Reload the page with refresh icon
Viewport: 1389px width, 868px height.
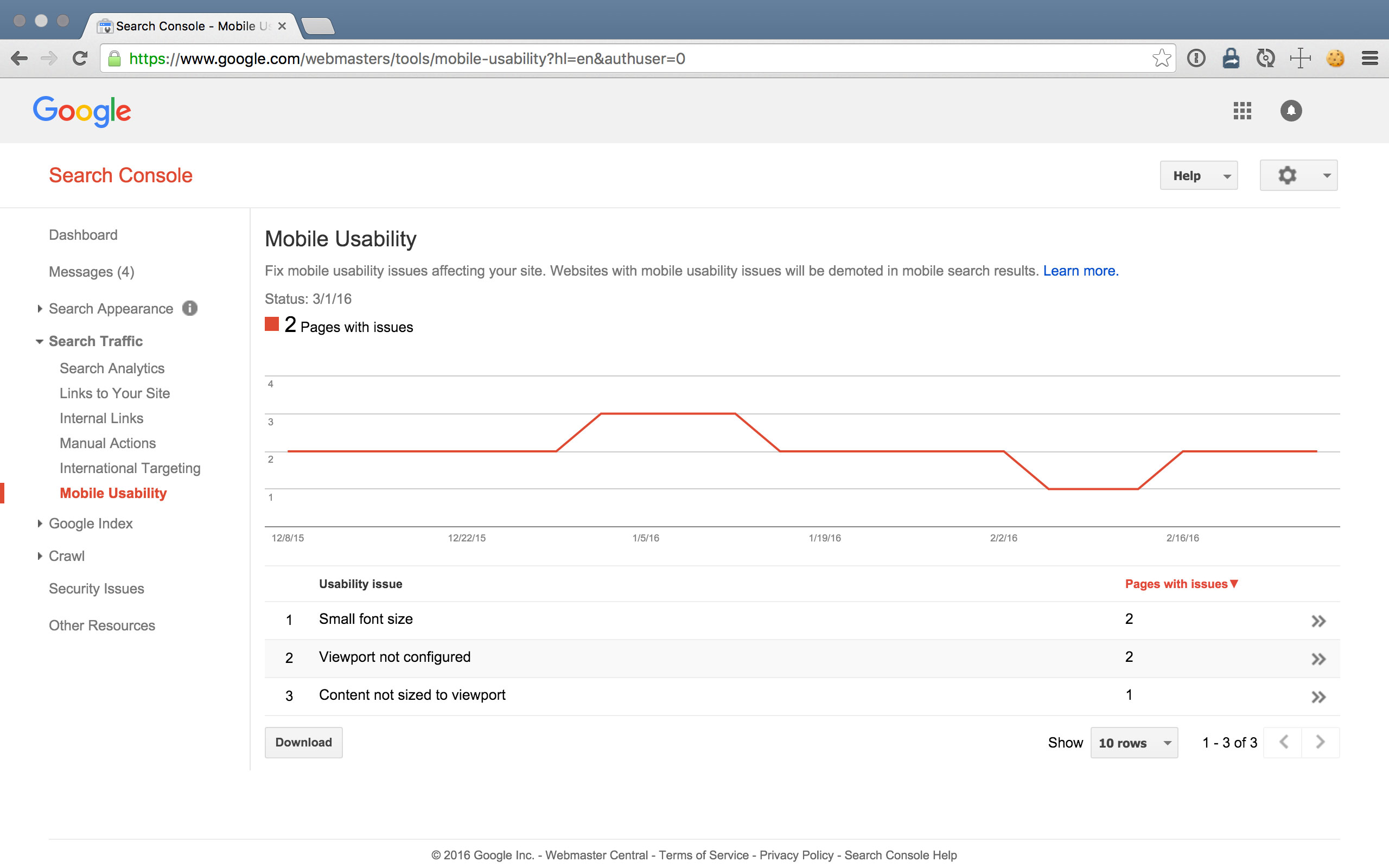coord(80,59)
